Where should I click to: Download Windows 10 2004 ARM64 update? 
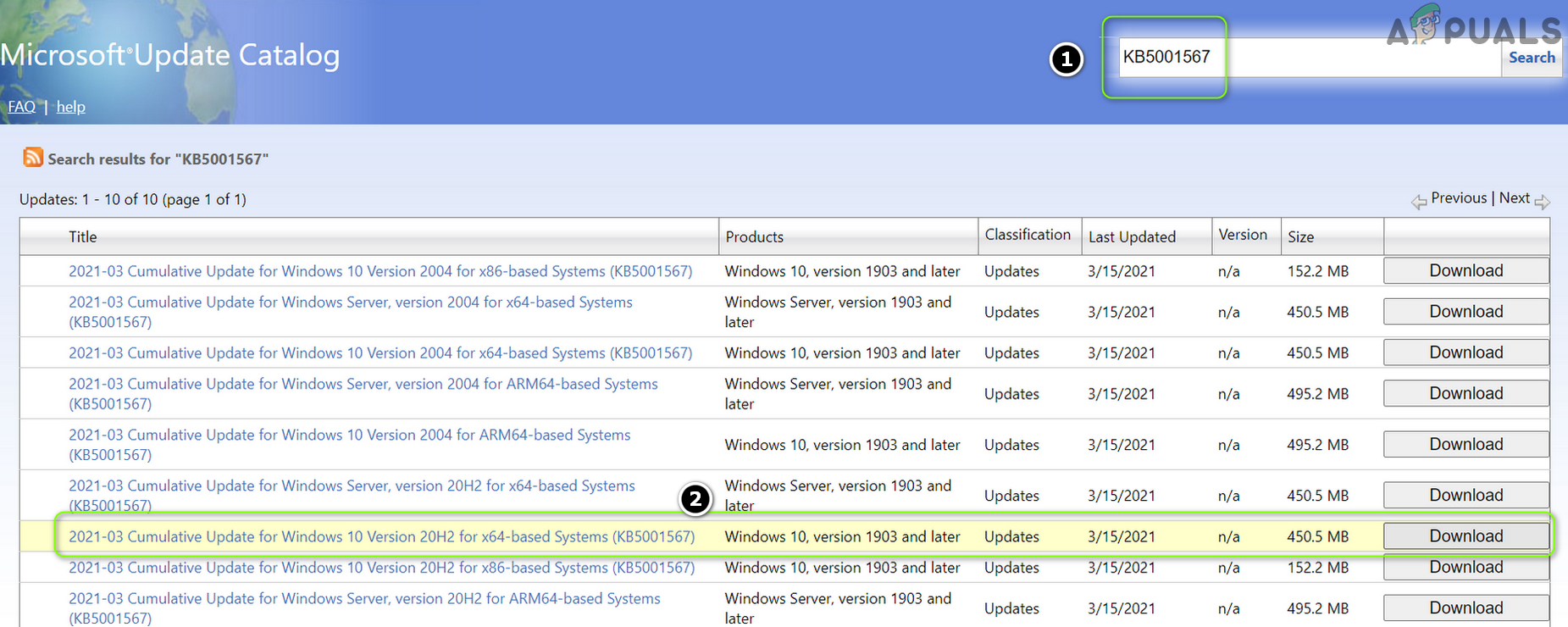[1465, 445]
